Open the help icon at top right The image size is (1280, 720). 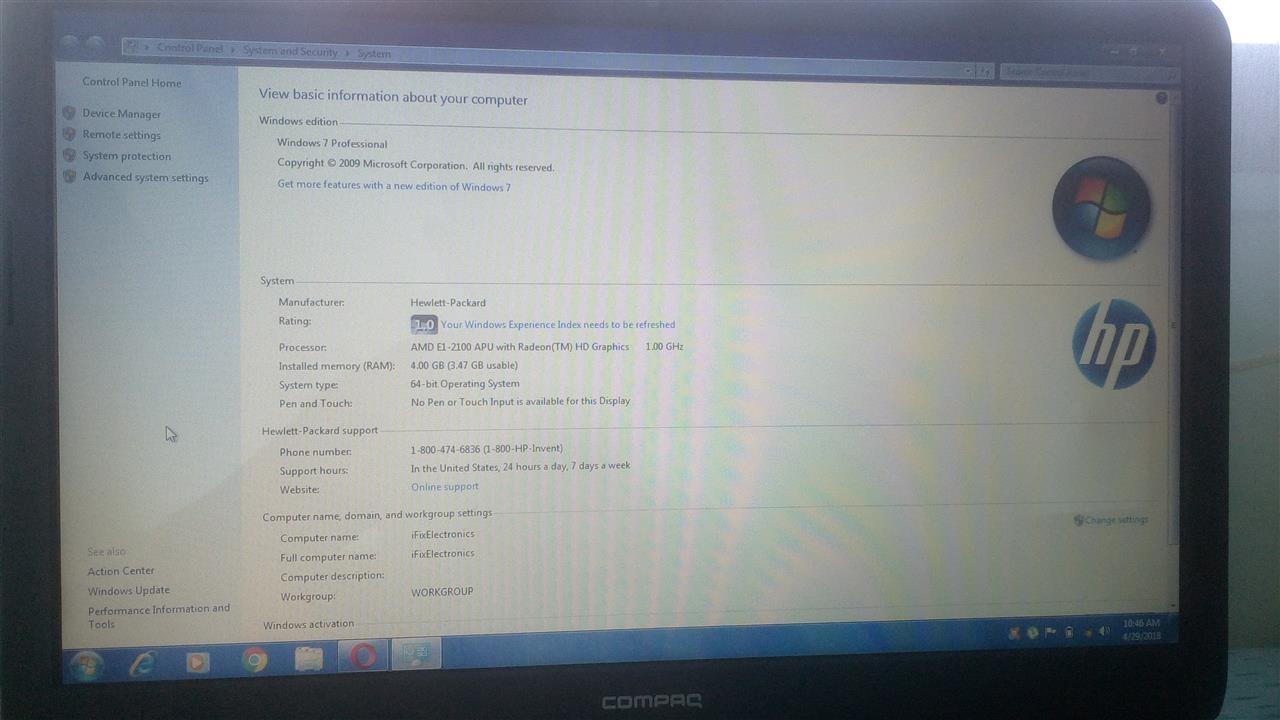point(1161,98)
